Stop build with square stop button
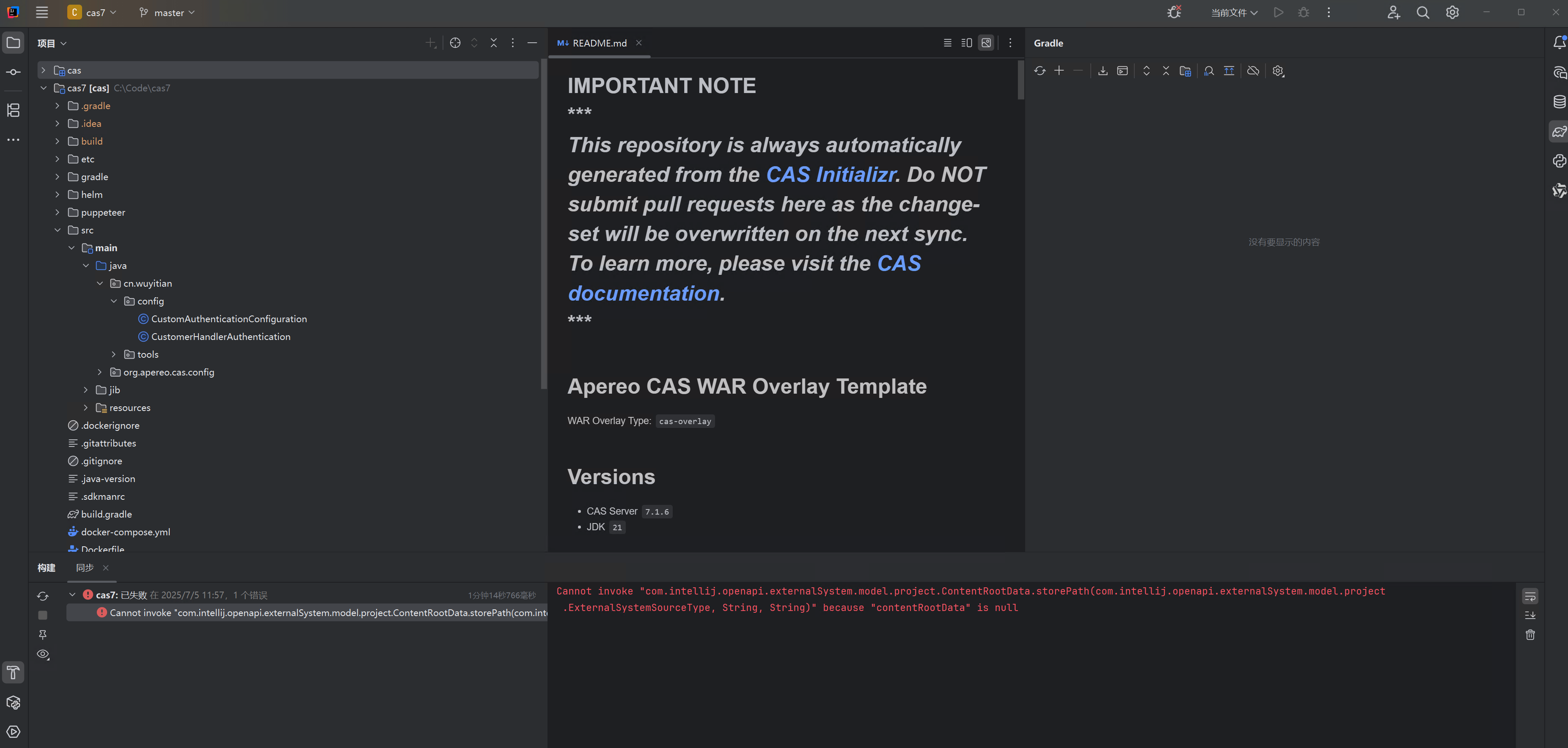Image resolution: width=1568 pixels, height=748 pixels. tap(43, 615)
